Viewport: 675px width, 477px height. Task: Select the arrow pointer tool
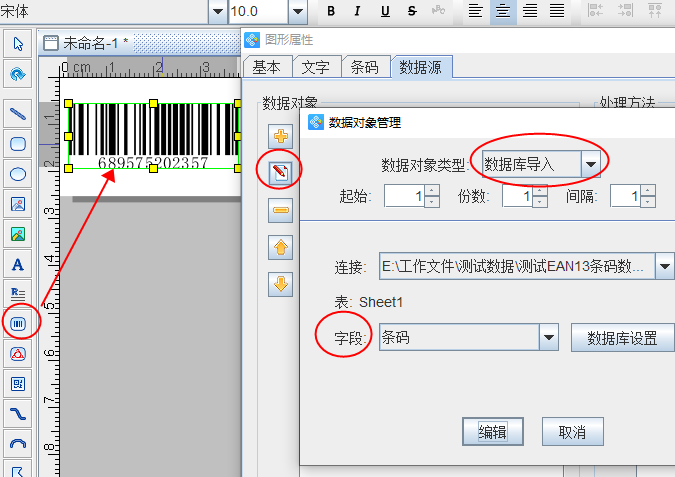click(17, 44)
